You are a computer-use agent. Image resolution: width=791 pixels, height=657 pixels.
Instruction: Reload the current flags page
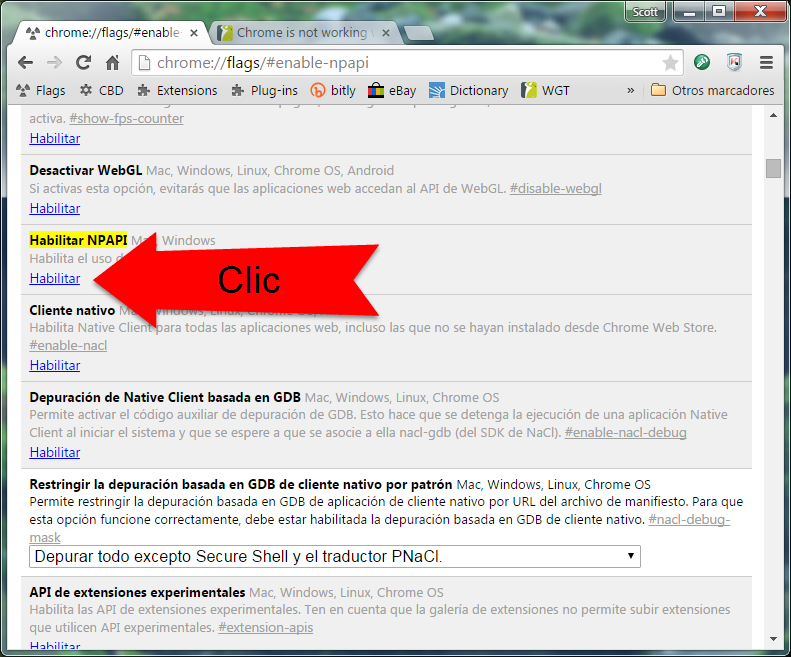84,63
